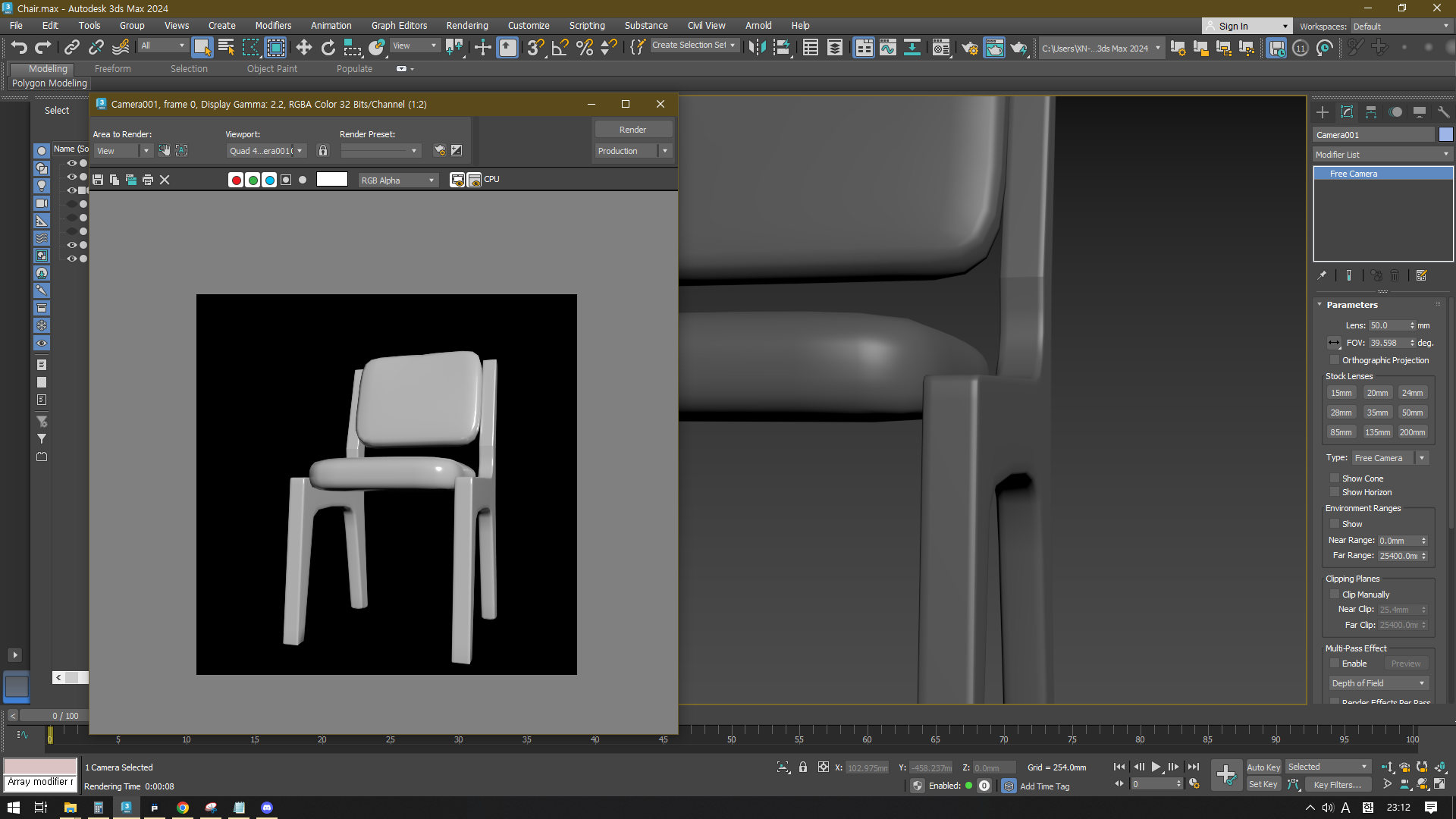Viewport: 1456px width, 819px height.
Task: Check Clip Manually option
Action: [1335, 594]
